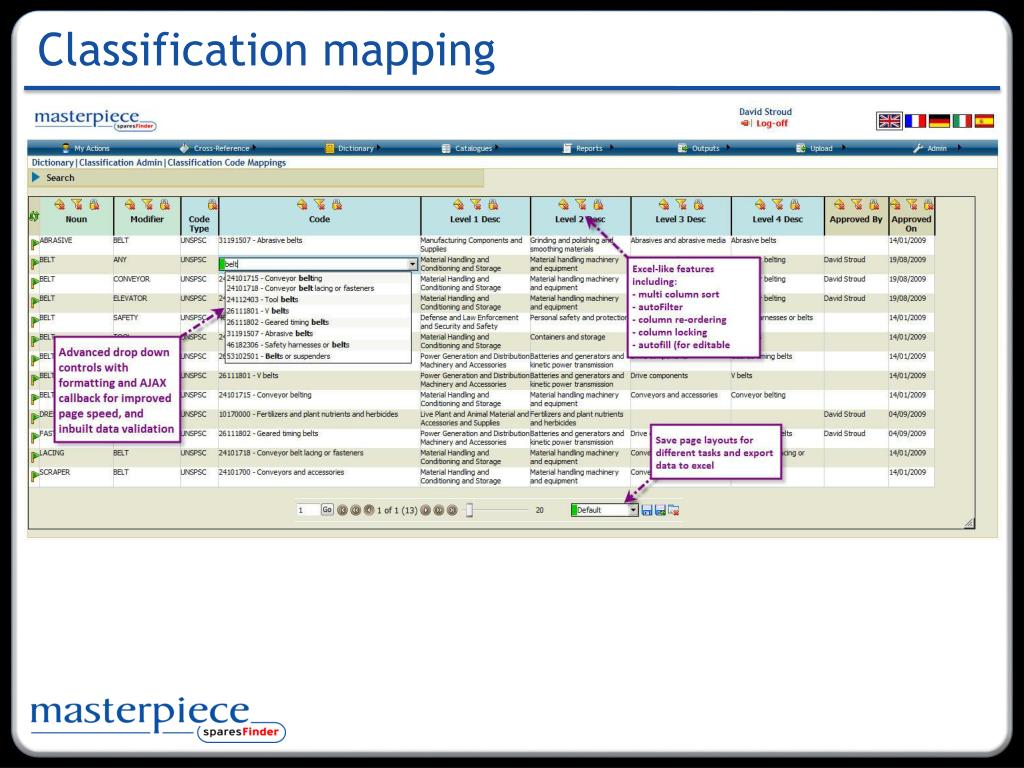Open the Catalogues menu
Screen dimensions: 1024x768
(x=470, y=148)
